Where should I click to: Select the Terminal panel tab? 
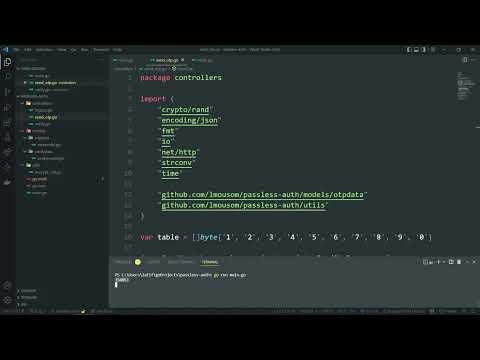click(210, 262)
